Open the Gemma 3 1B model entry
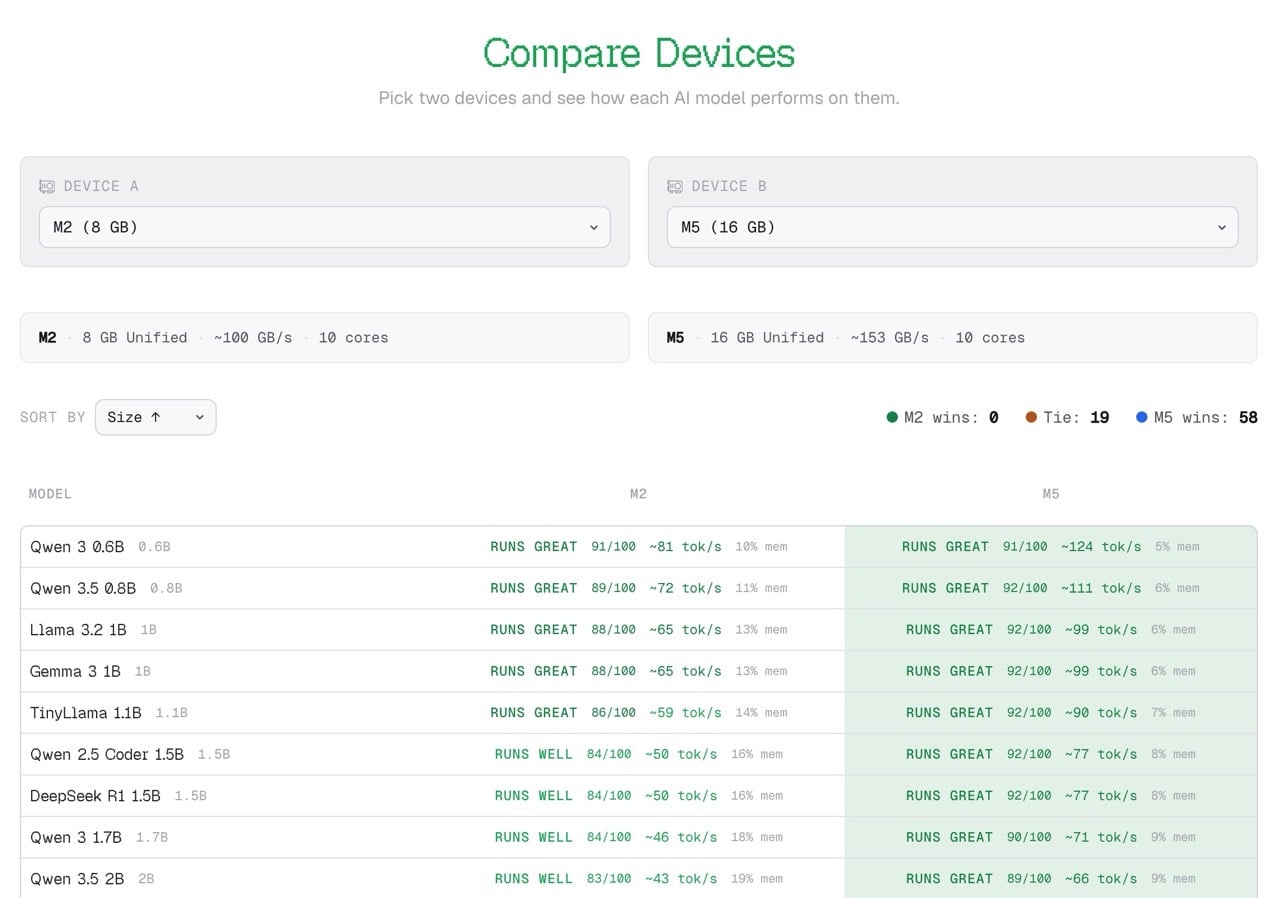This screenshot has height=898, width=1280. pos(75,671)
